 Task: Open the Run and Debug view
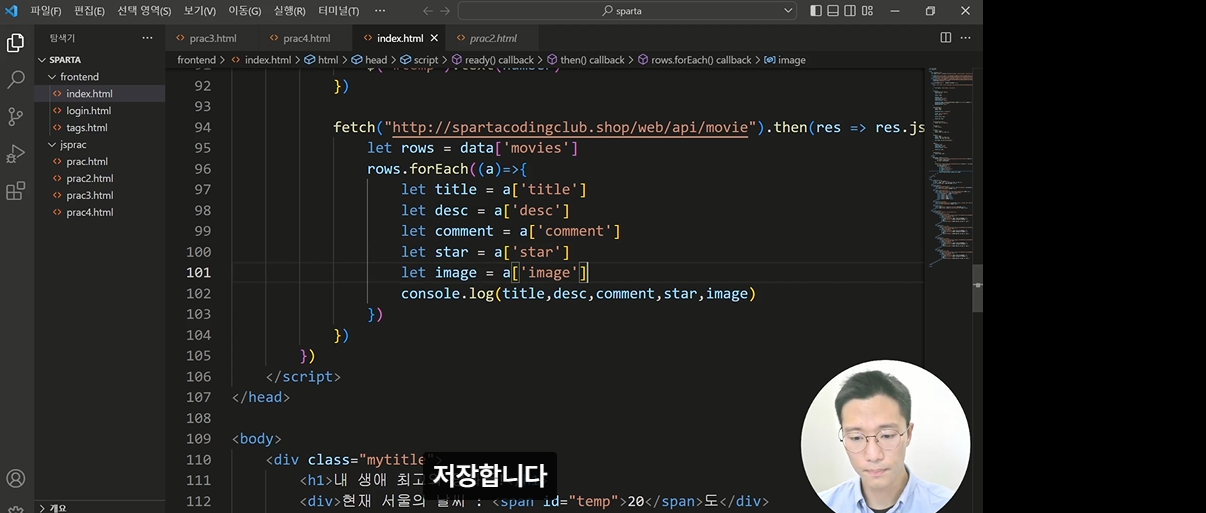click(x=16, y=153)
